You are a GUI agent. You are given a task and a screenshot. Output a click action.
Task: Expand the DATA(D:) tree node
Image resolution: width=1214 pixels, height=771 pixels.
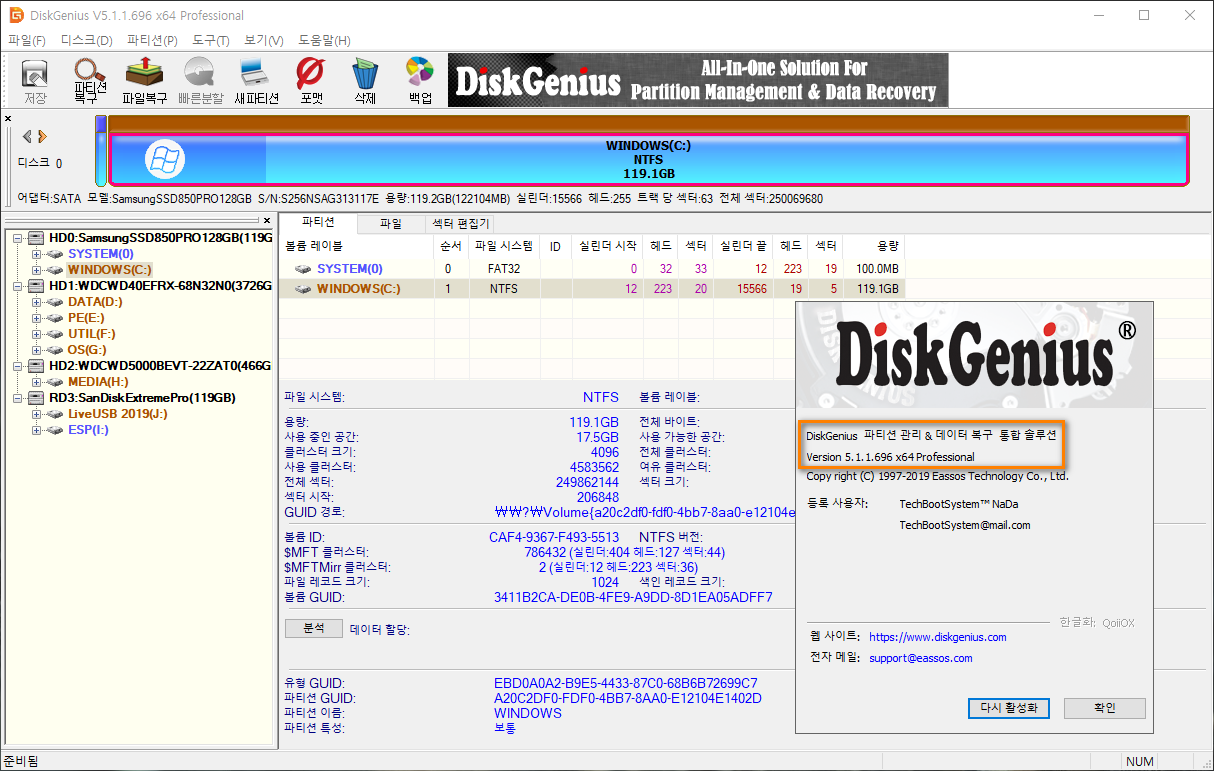37,302
